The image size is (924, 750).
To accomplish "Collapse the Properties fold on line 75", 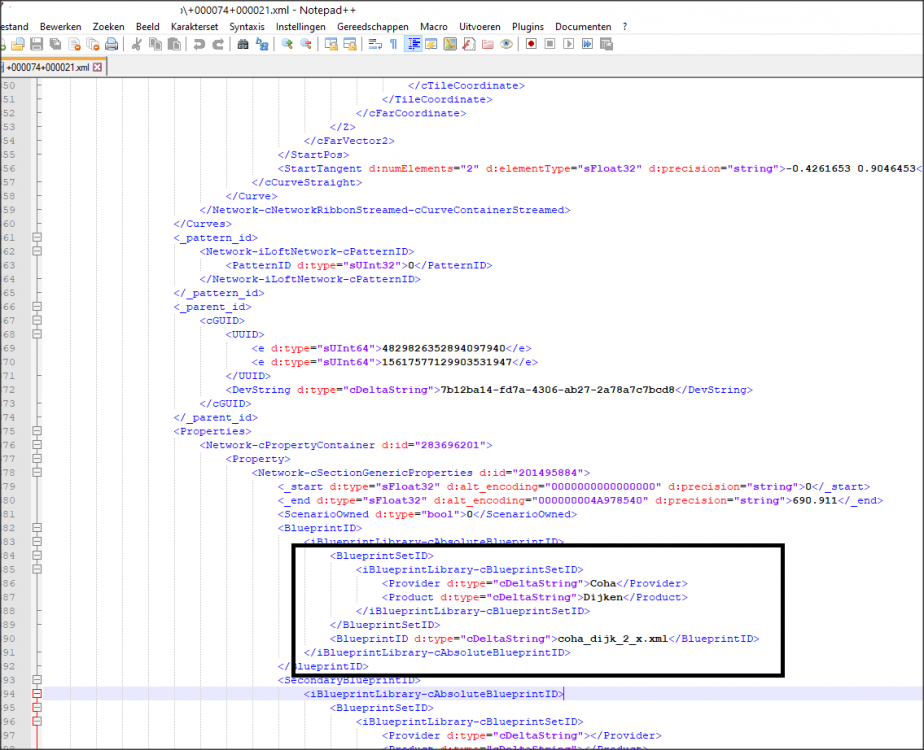I will pyautogui.click(x=37, y=431).
